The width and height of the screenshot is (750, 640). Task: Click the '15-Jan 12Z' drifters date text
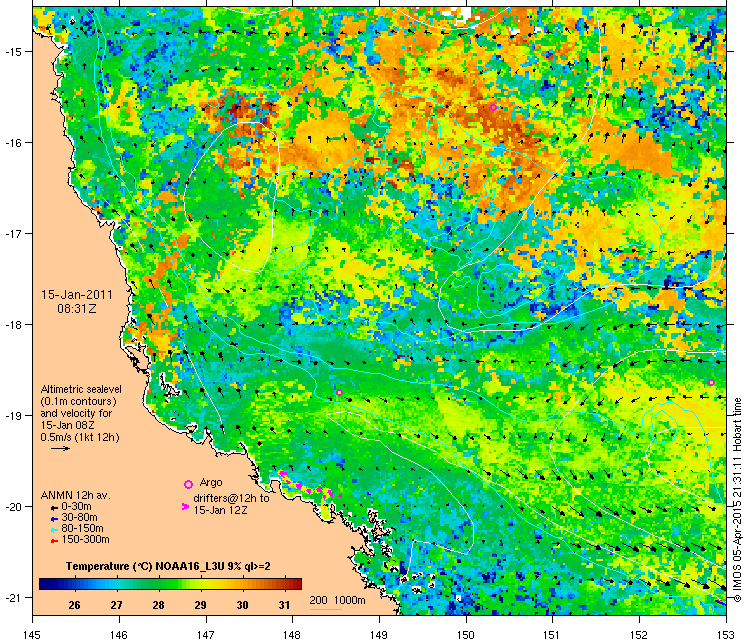click(x=221, y=510)
